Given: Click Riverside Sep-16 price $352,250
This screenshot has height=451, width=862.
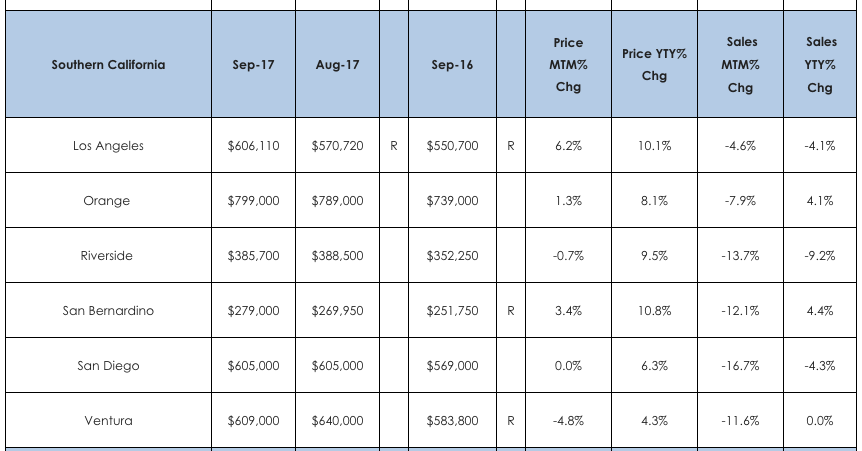Looking at the screenshot, I should 452,256.
